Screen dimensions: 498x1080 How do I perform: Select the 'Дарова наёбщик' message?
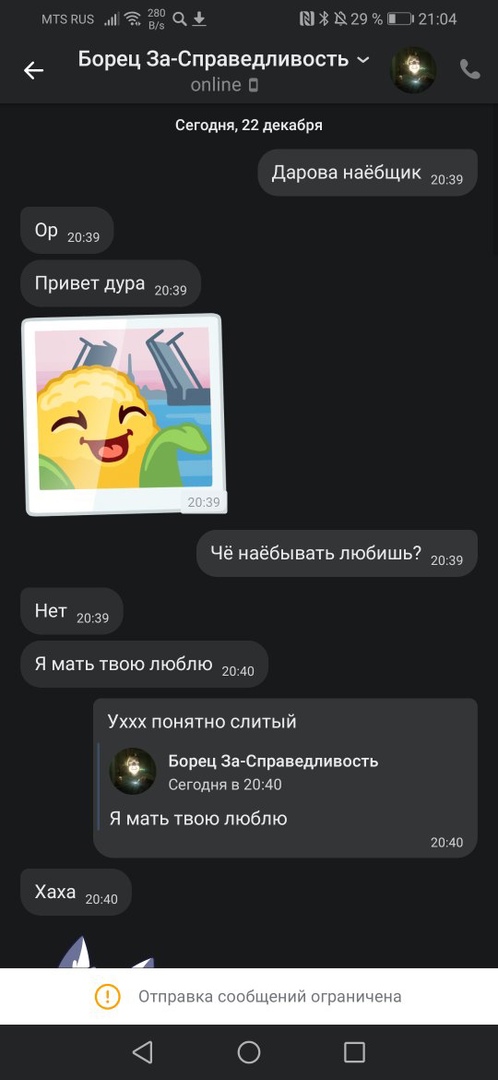pos(368,172)
